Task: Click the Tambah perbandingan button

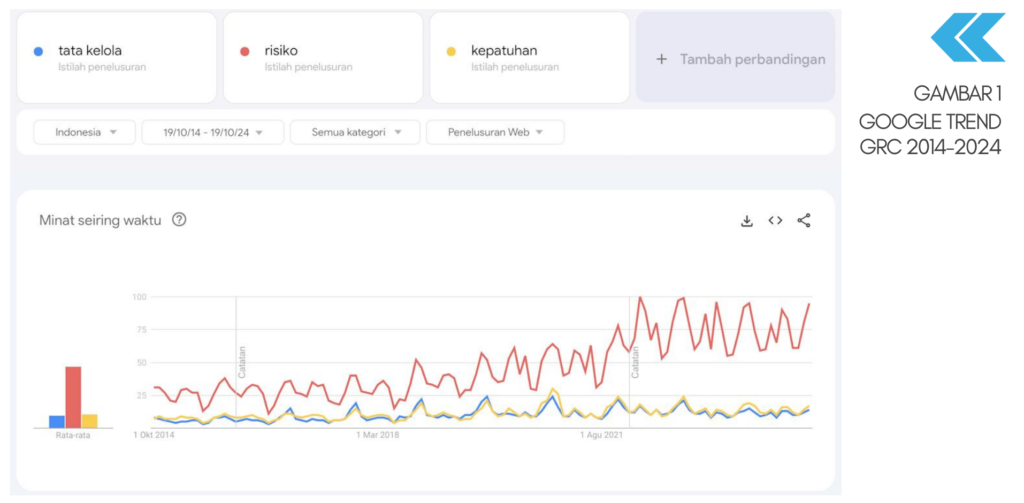Action: [735, 58]
